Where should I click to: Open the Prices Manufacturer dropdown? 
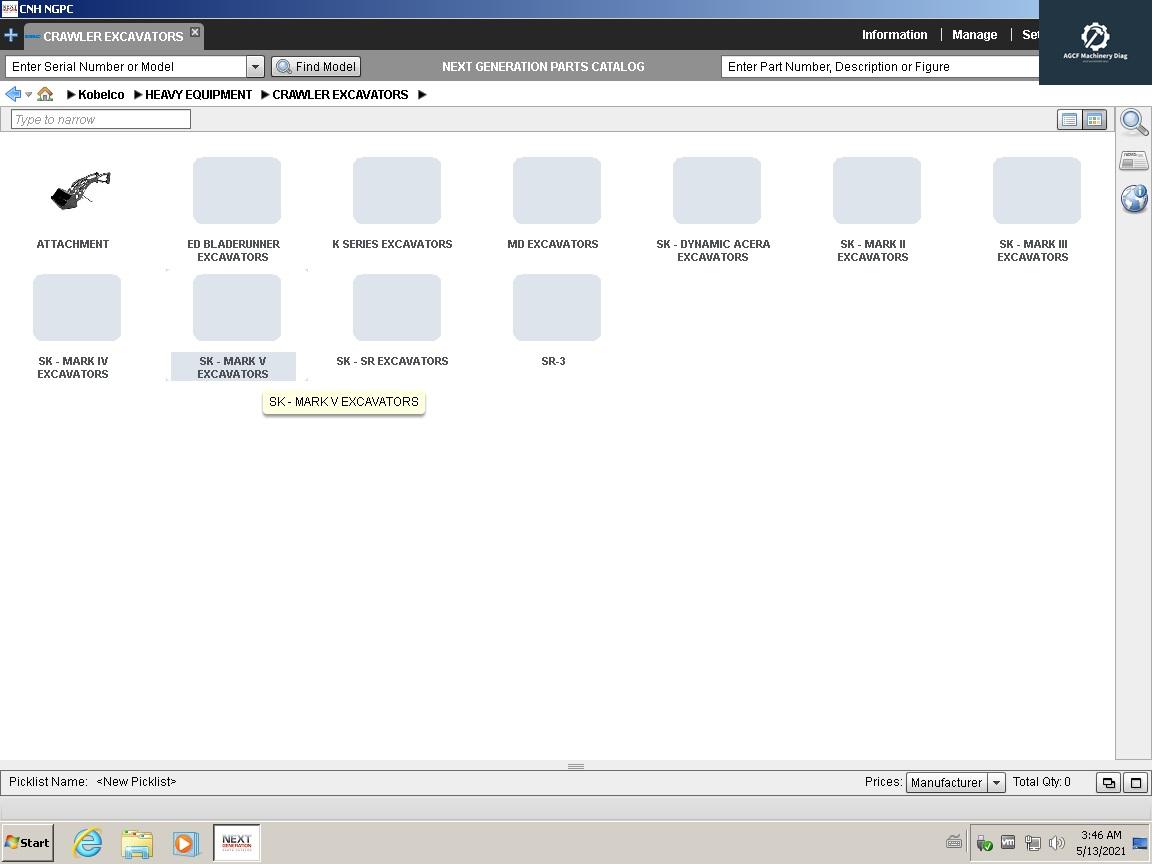996,783
